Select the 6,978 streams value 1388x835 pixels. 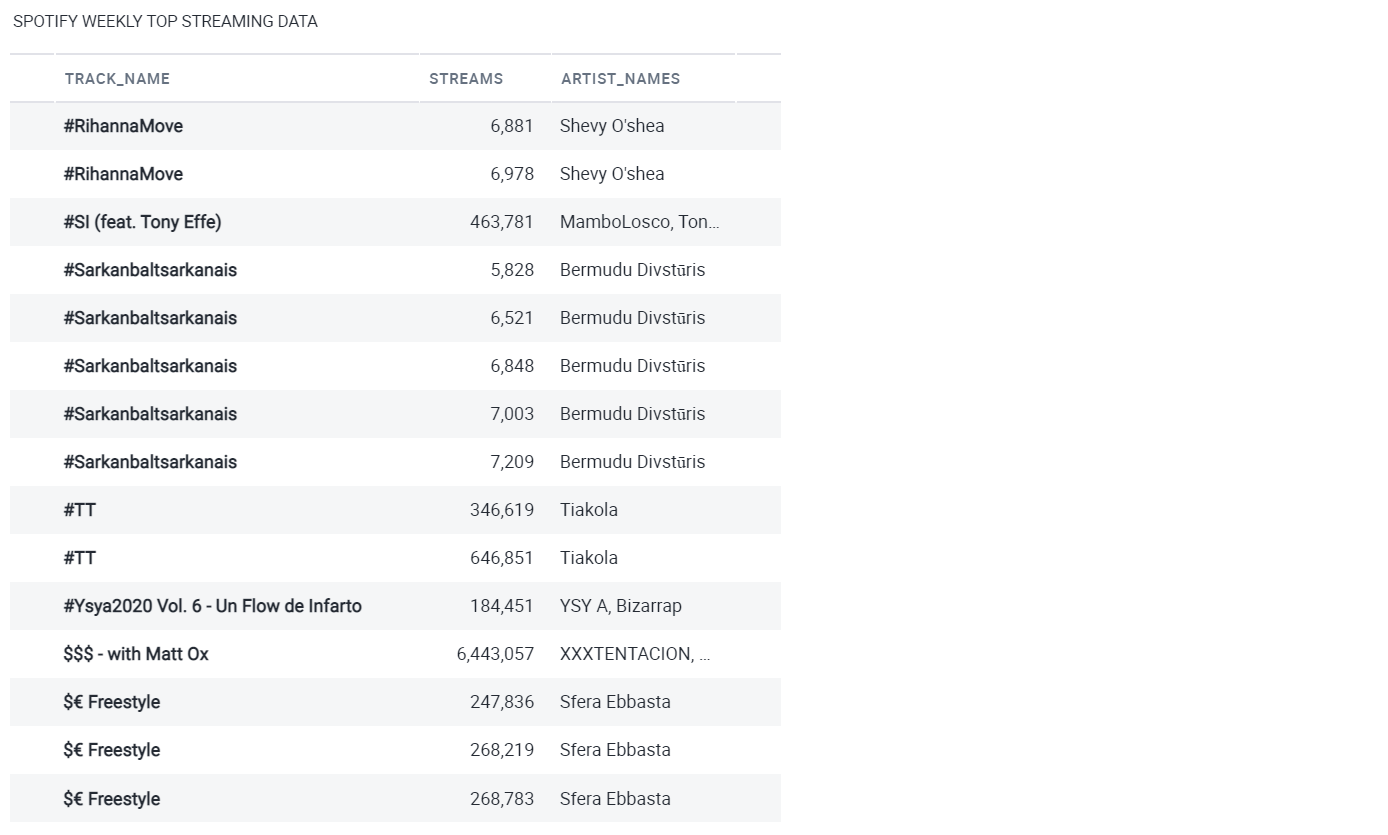click(x=512, y=174)
